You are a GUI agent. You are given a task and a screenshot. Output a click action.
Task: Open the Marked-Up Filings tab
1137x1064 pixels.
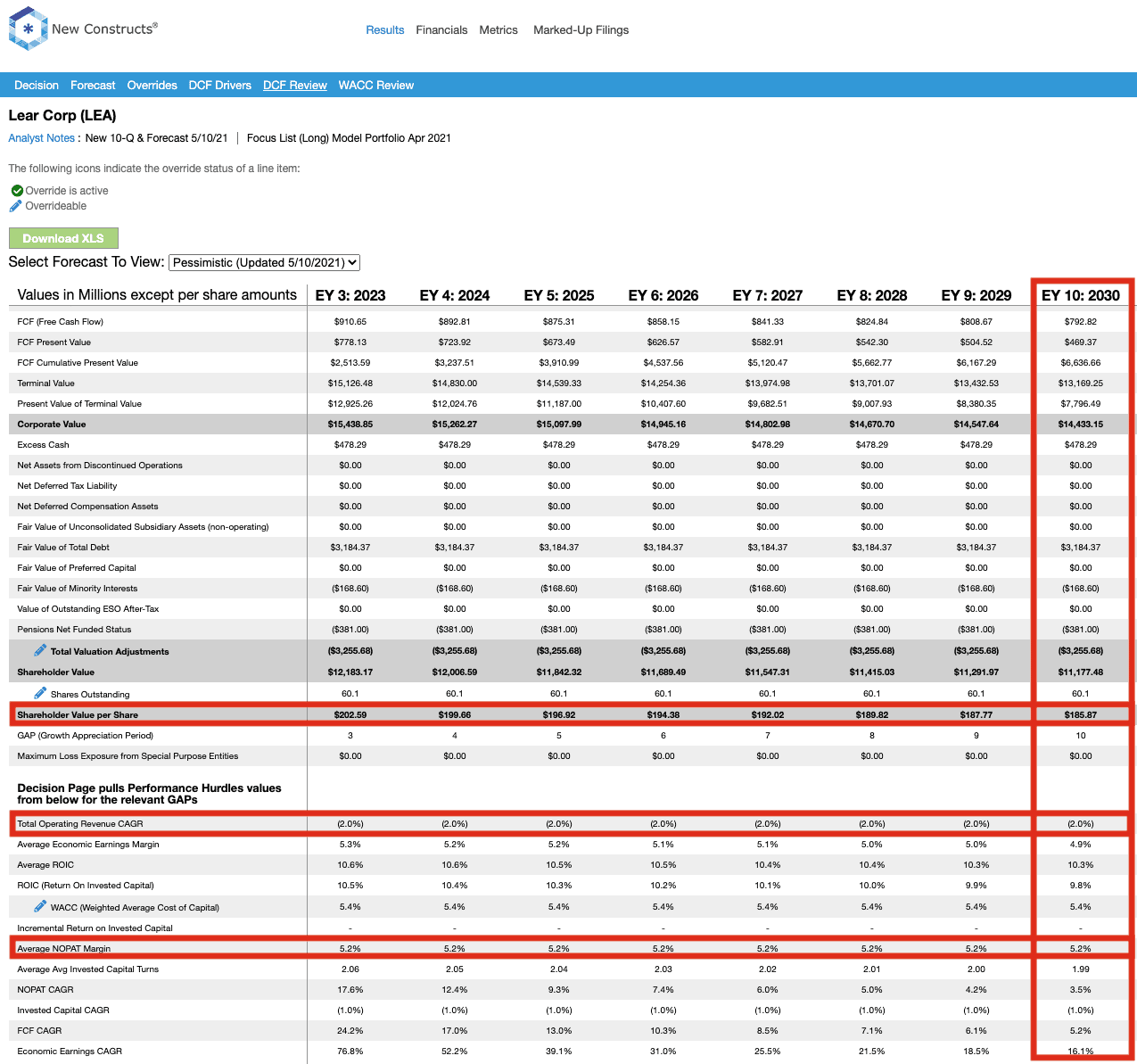coord(581,30)
